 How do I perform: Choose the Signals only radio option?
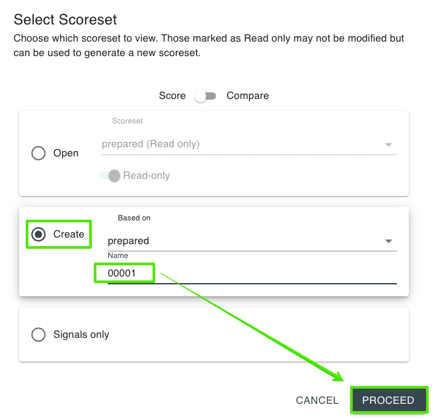38,334
